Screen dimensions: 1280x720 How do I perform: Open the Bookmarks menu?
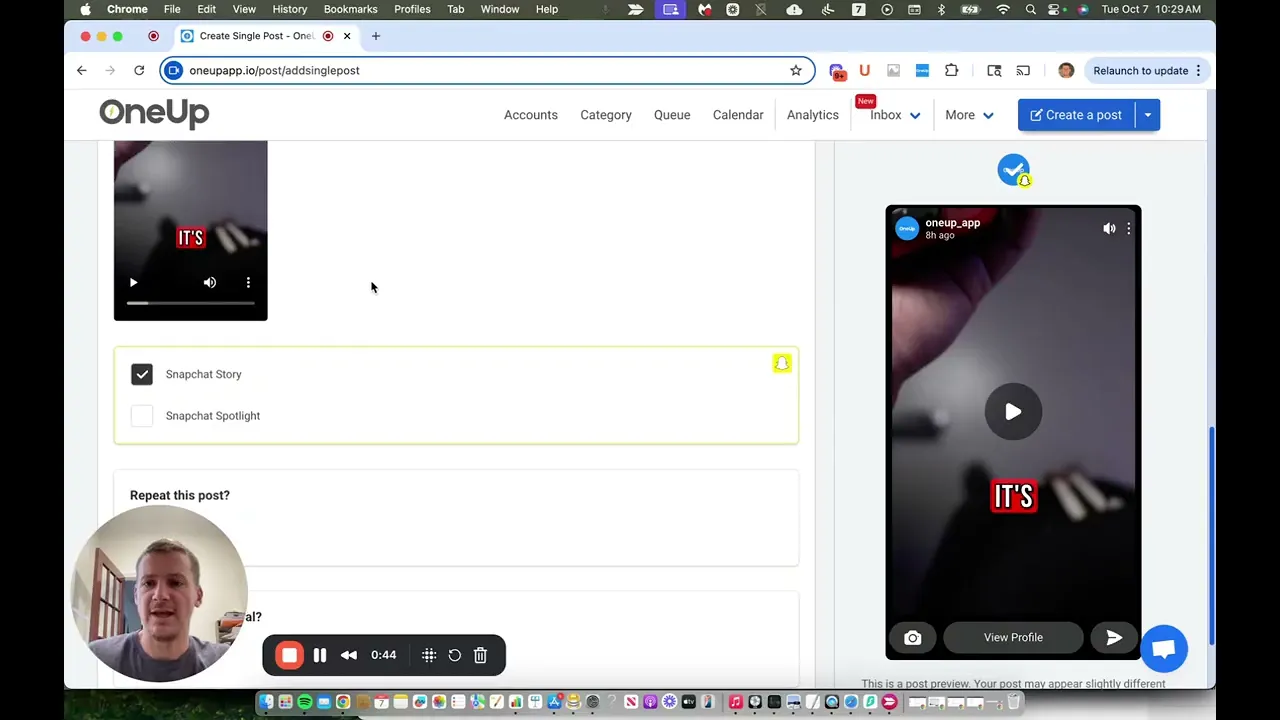(350, 9)
